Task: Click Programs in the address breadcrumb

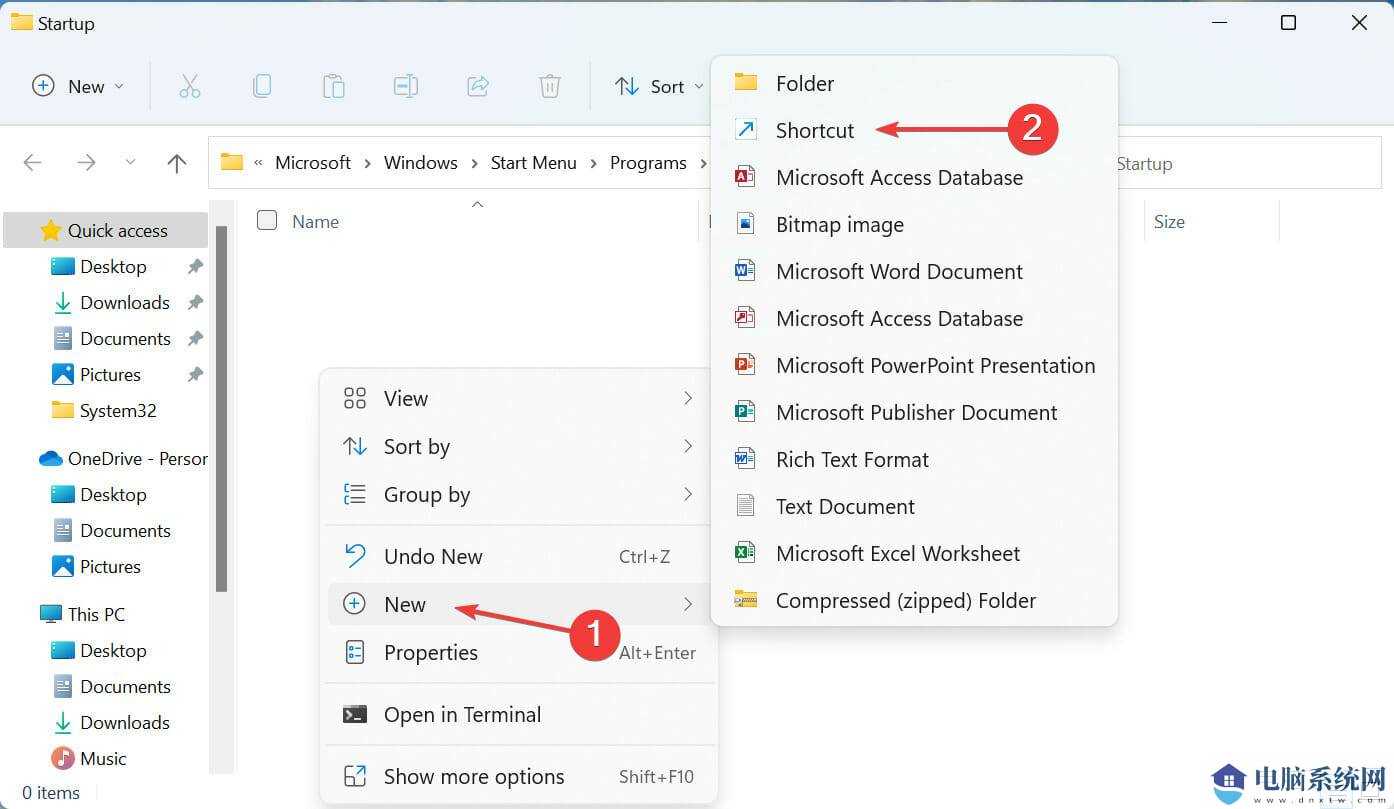Action: pyautogui.click(x=648, y=163)
